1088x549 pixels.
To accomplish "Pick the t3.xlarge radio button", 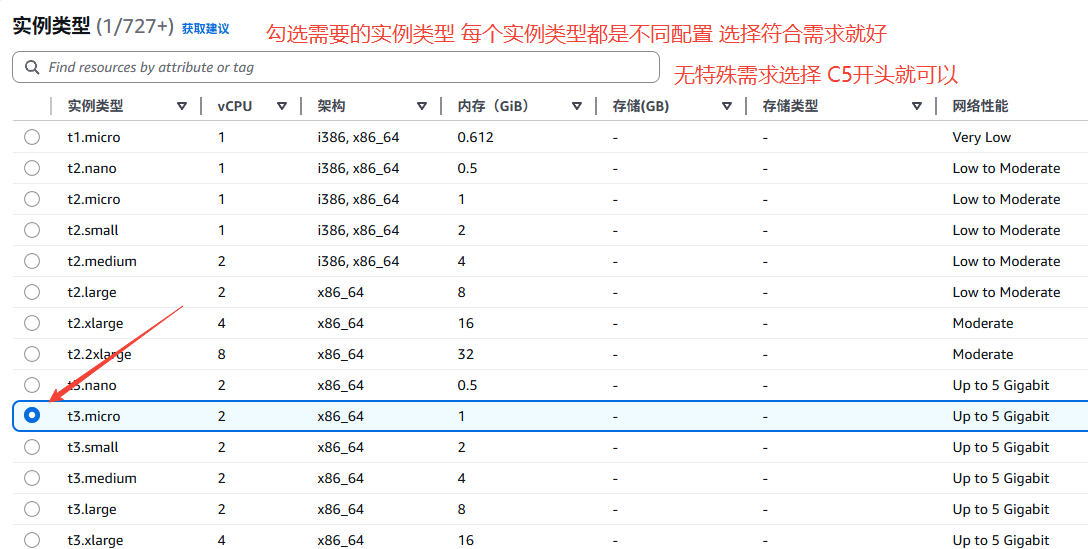I will [x=32, y=540].
